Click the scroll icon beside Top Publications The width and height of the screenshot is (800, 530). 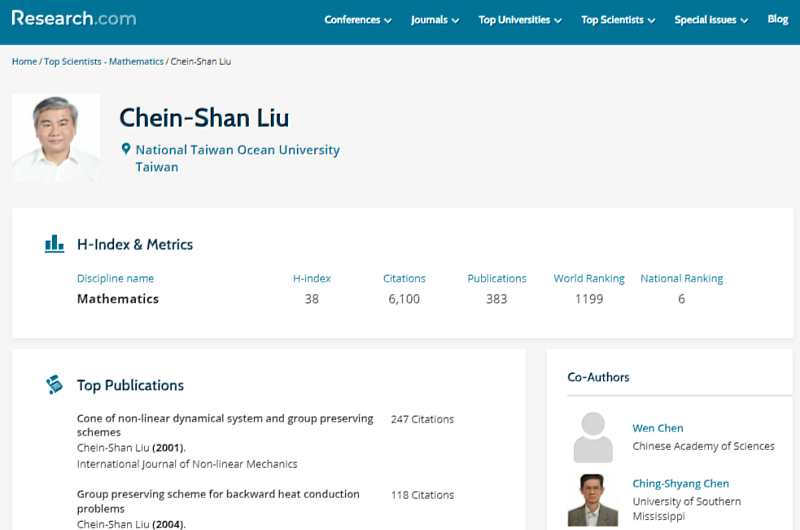[x=55, y=385]
